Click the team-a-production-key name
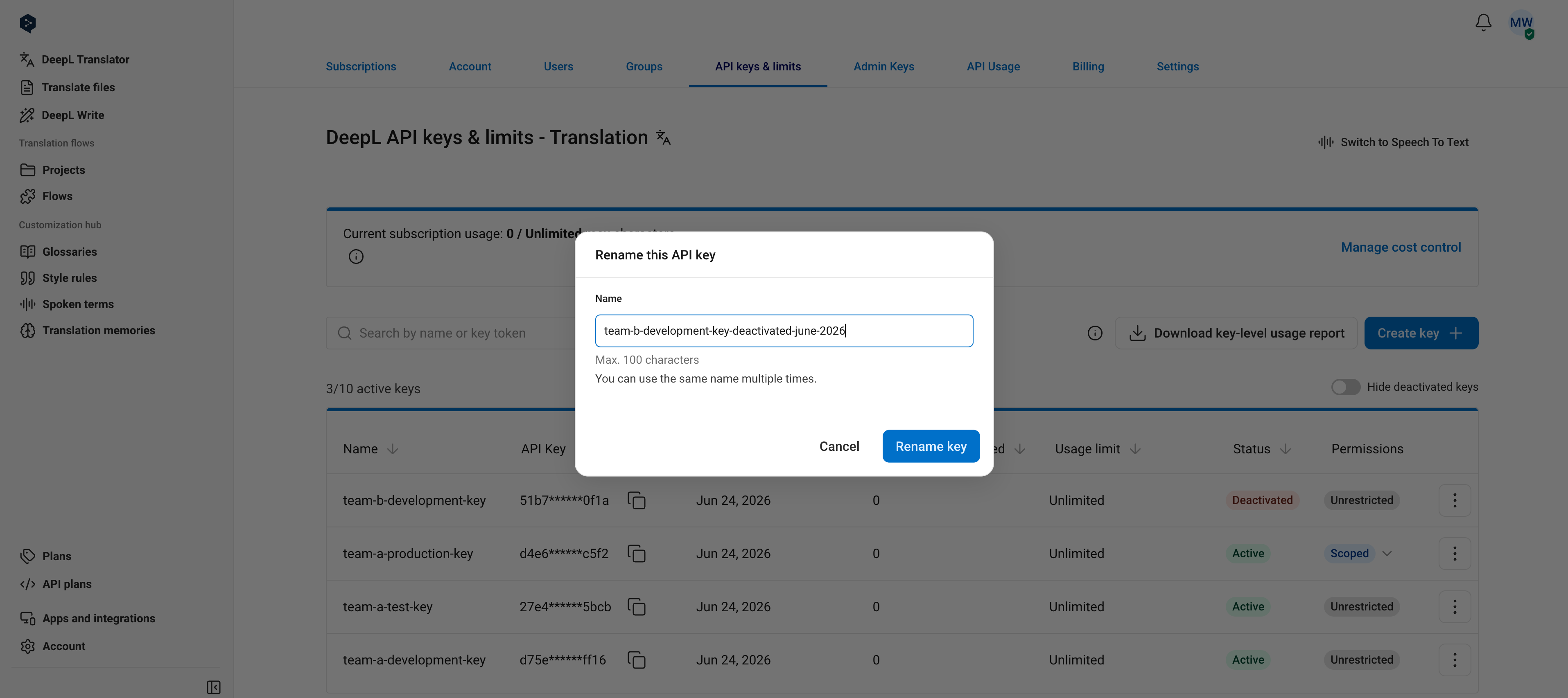The height and width of the screenshot is (698, 1568). coord(408,554)
